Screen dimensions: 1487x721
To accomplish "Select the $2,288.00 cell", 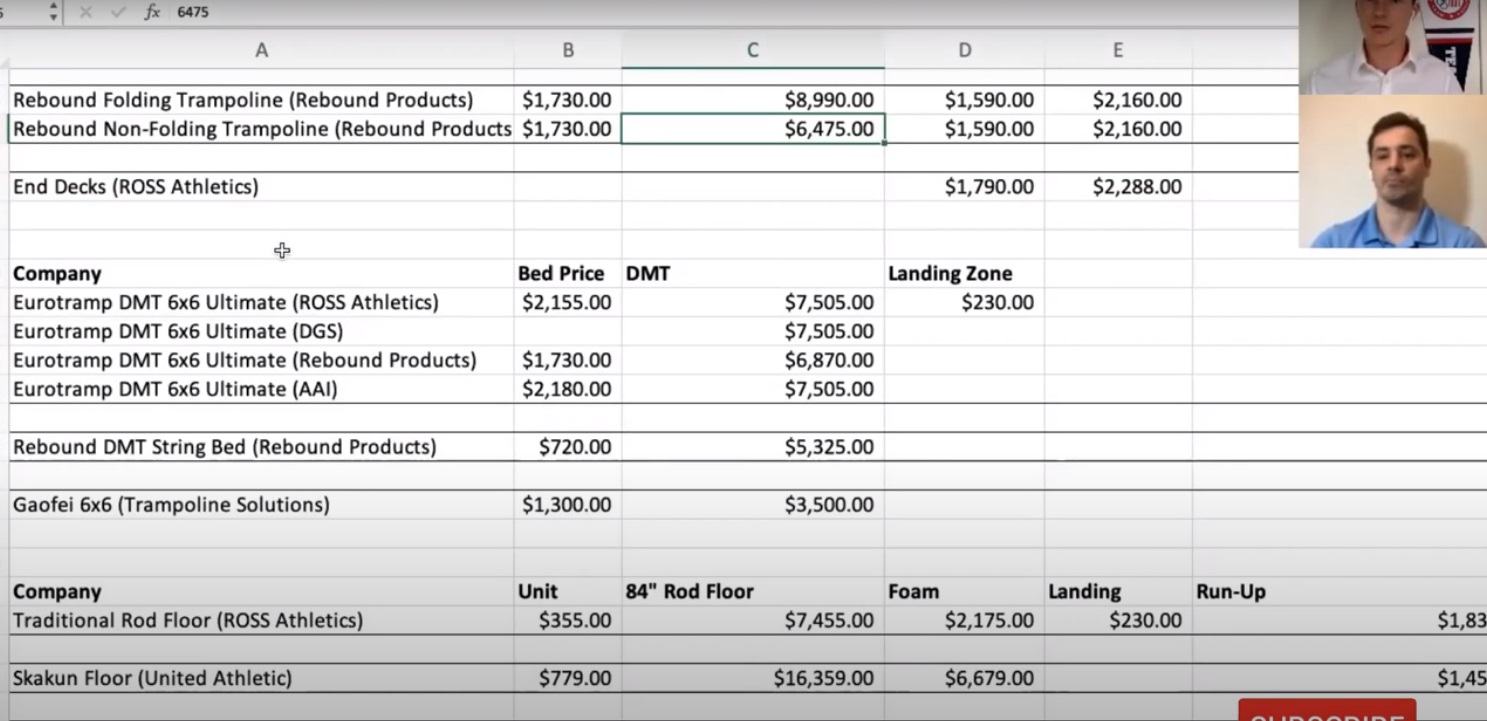I will (x=1118, y=187).
